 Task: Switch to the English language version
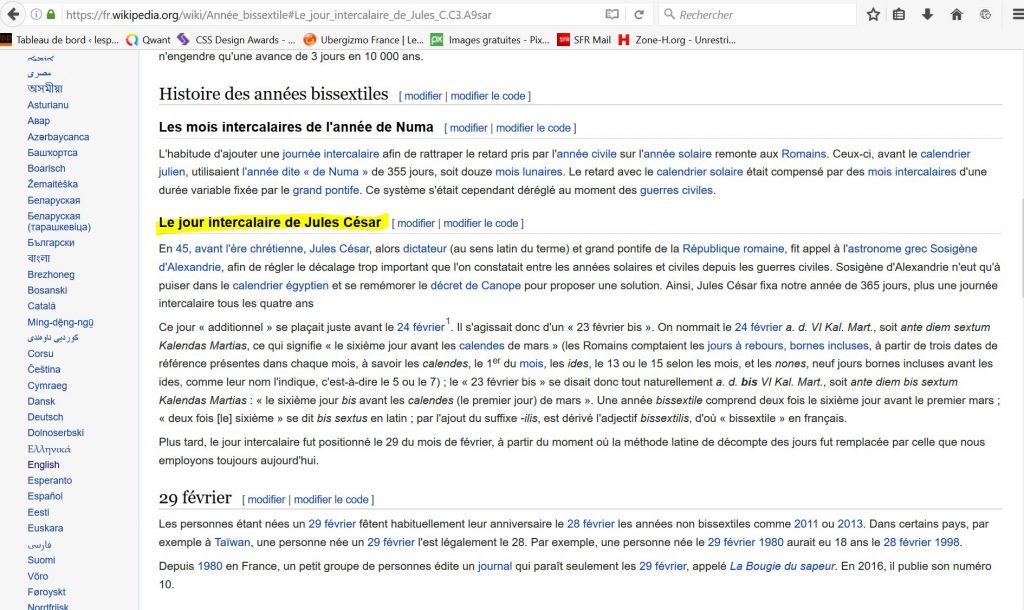[x=43, y=464]
